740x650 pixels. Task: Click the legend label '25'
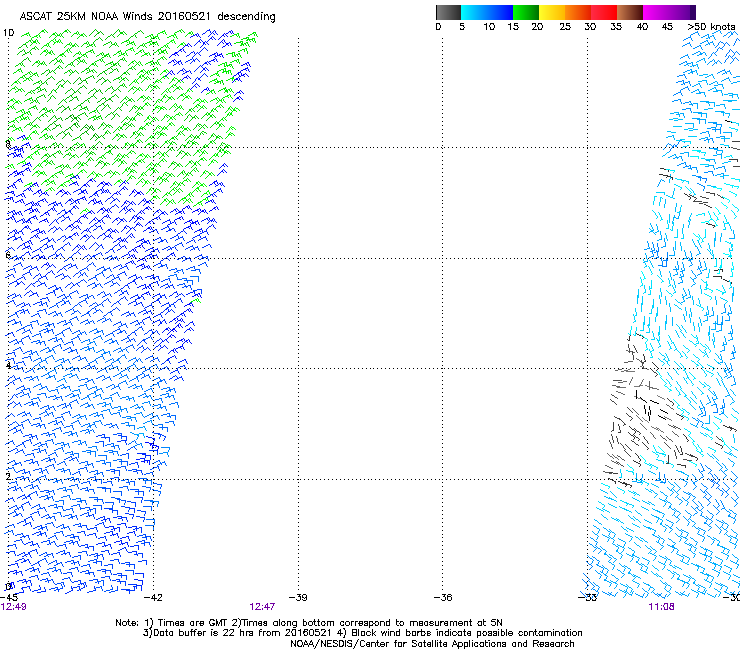(565, 27)
